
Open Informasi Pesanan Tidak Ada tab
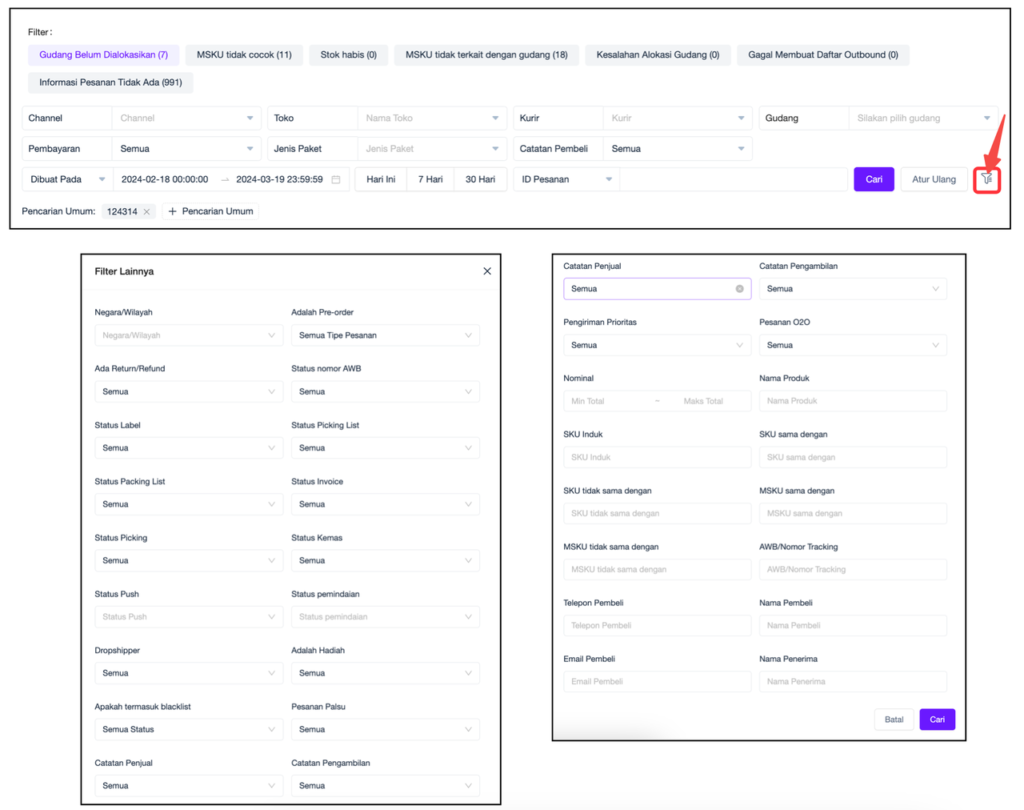(111, 83)
